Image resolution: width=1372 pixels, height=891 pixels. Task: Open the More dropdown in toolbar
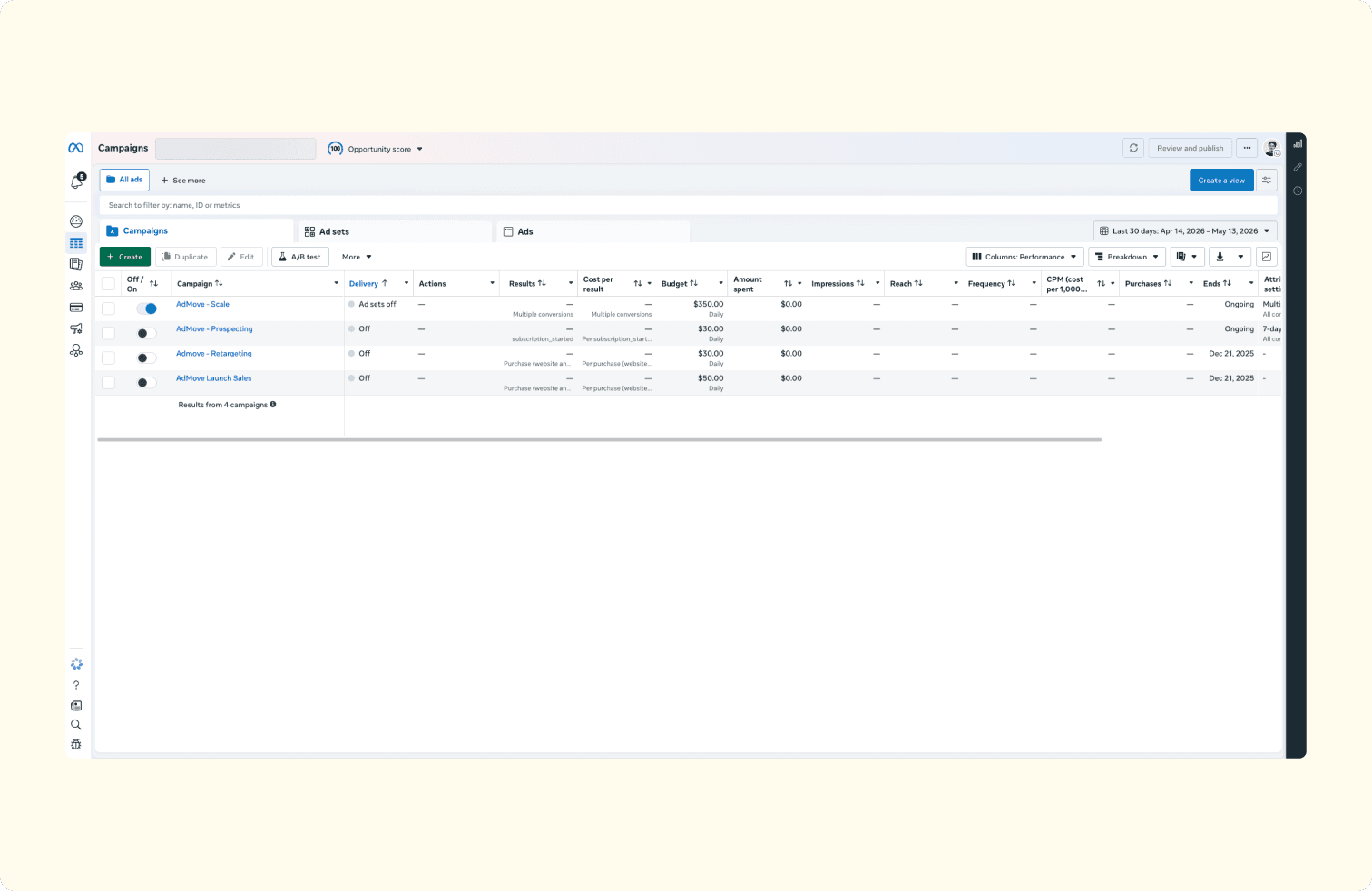click(357, 257)
